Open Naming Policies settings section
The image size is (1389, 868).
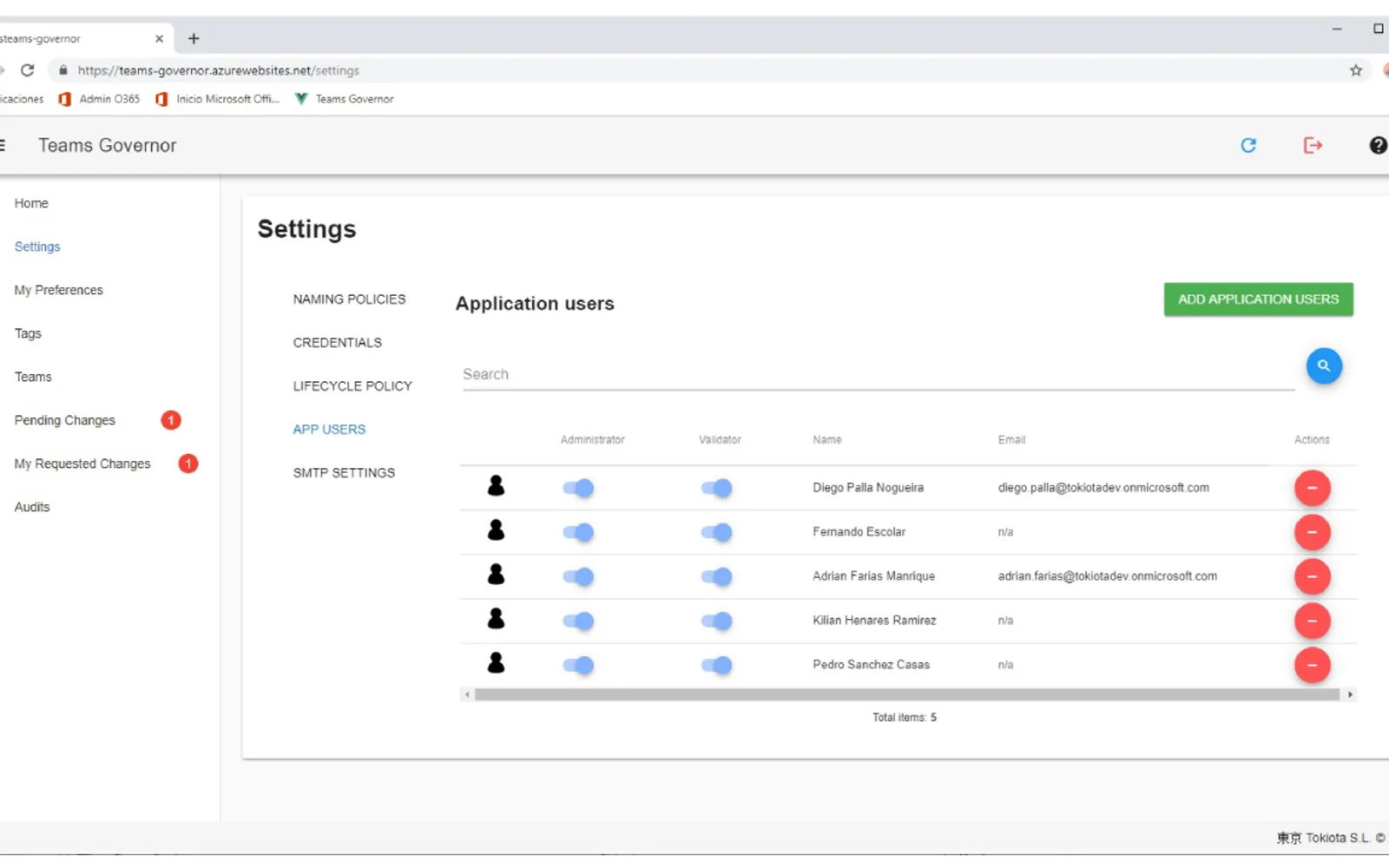(349, 299)
